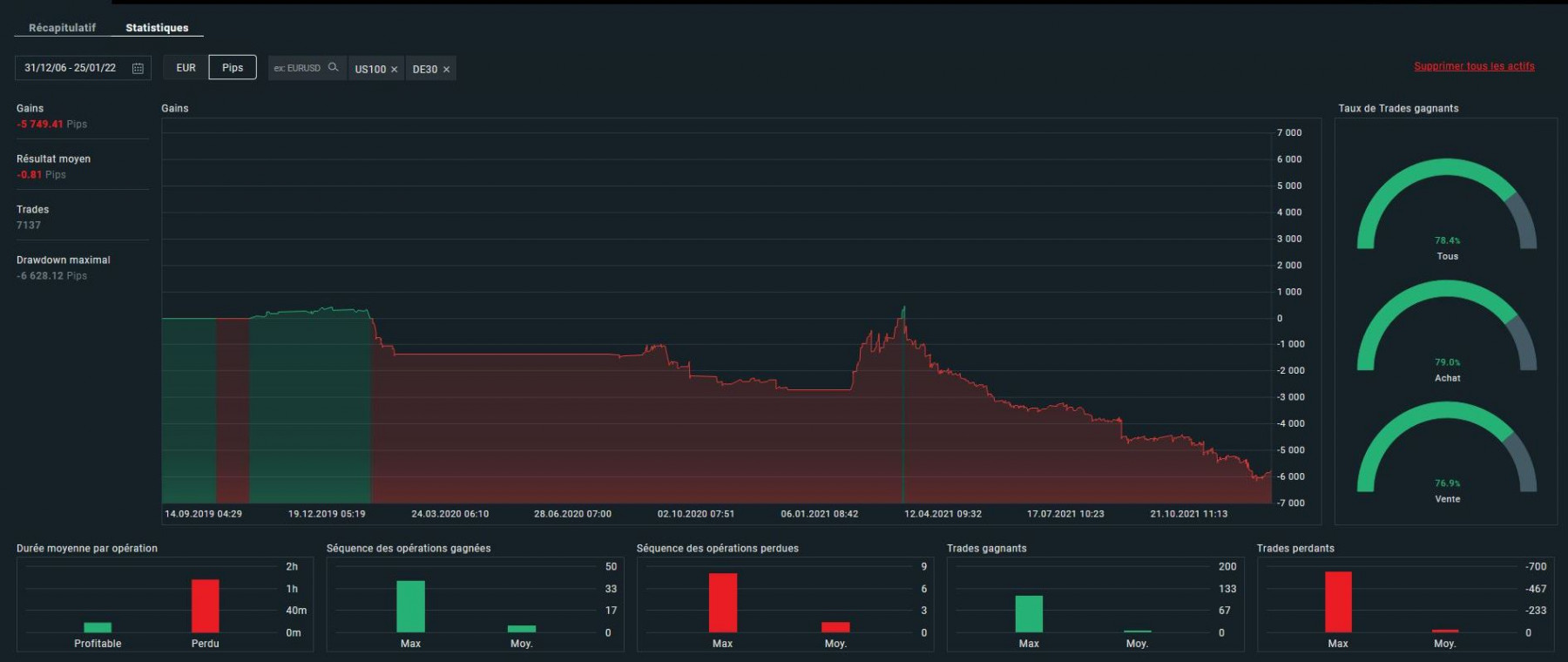The height and width of the screenshot is (662, 1568).
Task: Toggle results to EUR
Action: (186, 67)
